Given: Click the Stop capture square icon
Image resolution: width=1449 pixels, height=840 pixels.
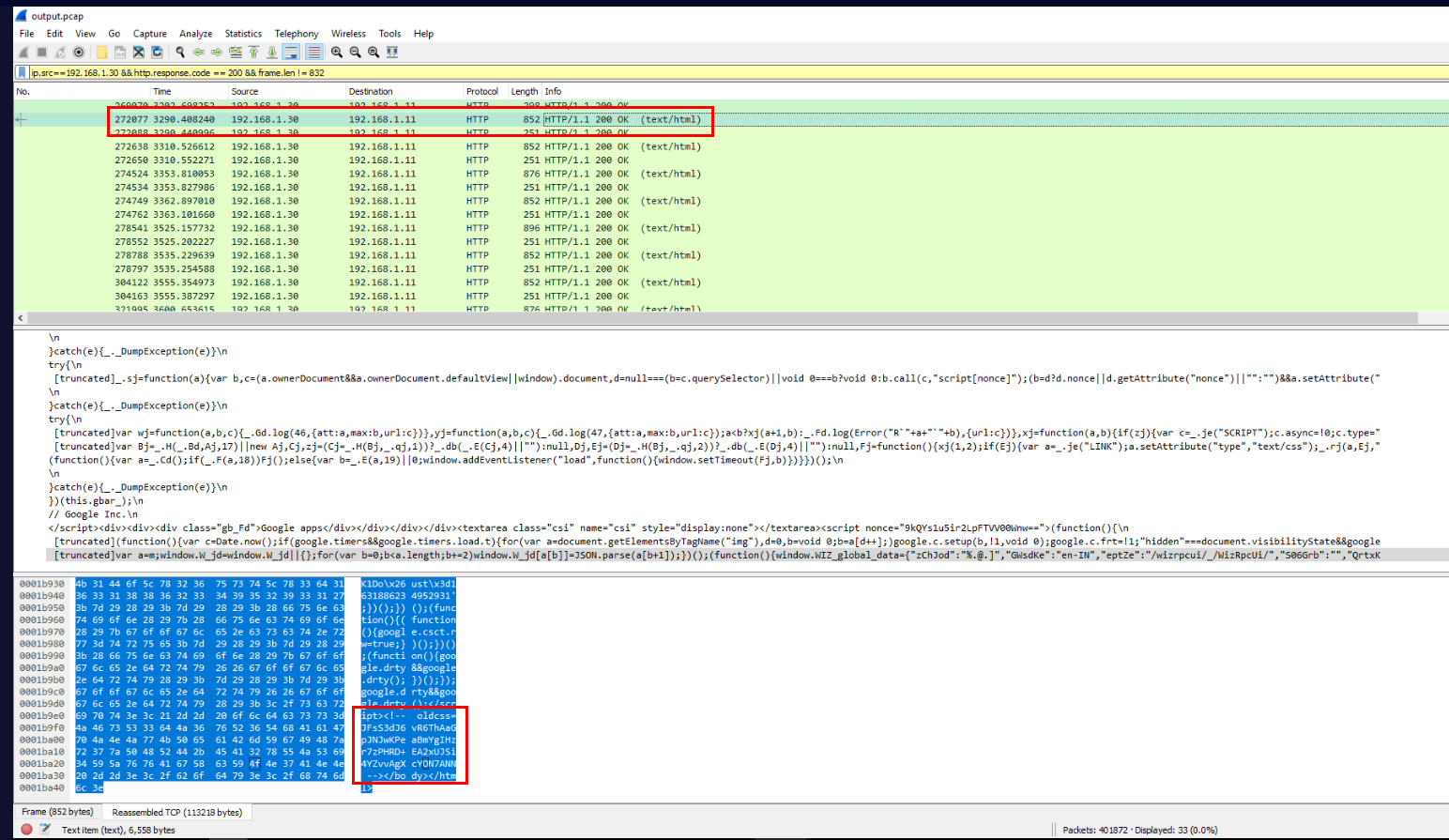Looking at the screenshot, I should click(42, 53).
